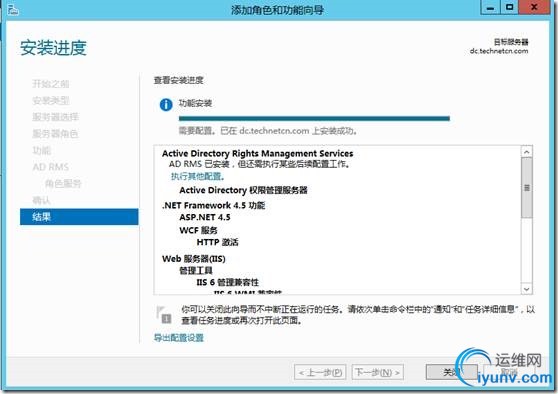Click the results list scrollbar thumb
Image resolution: width=558 pixels, height=394 pixels.
527,188
